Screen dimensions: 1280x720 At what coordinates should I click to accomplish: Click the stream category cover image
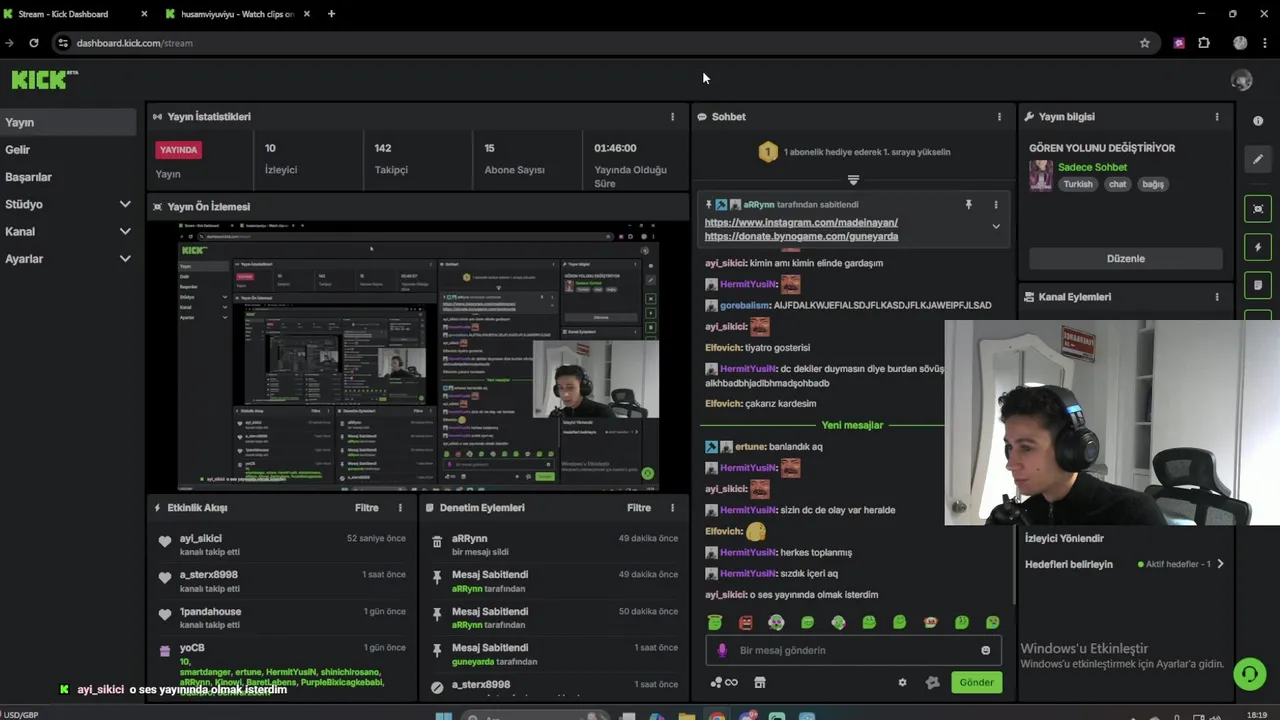pyautogui.click(x=1041, y=175)
